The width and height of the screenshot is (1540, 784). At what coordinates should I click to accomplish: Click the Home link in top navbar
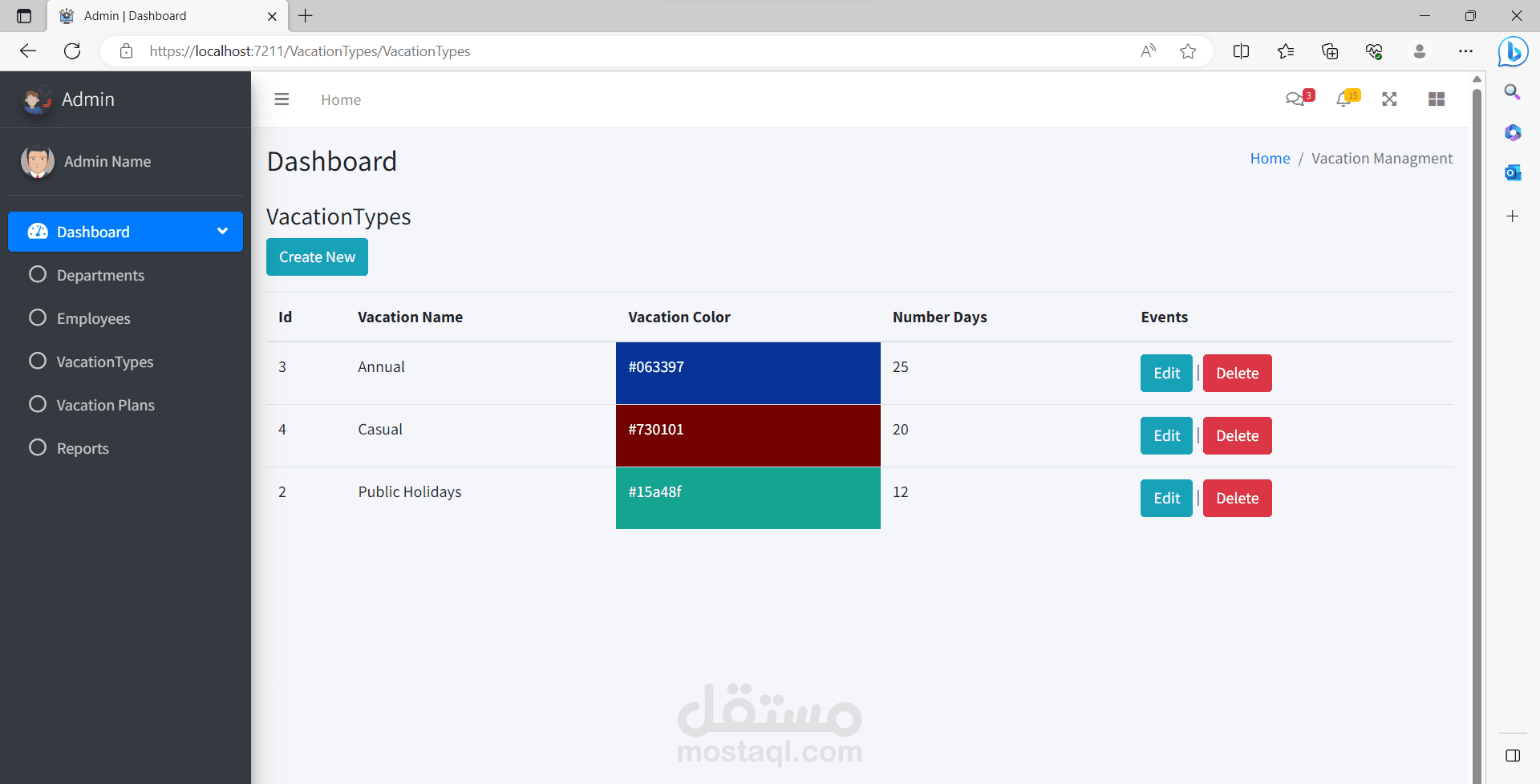(x=341, y=99)
